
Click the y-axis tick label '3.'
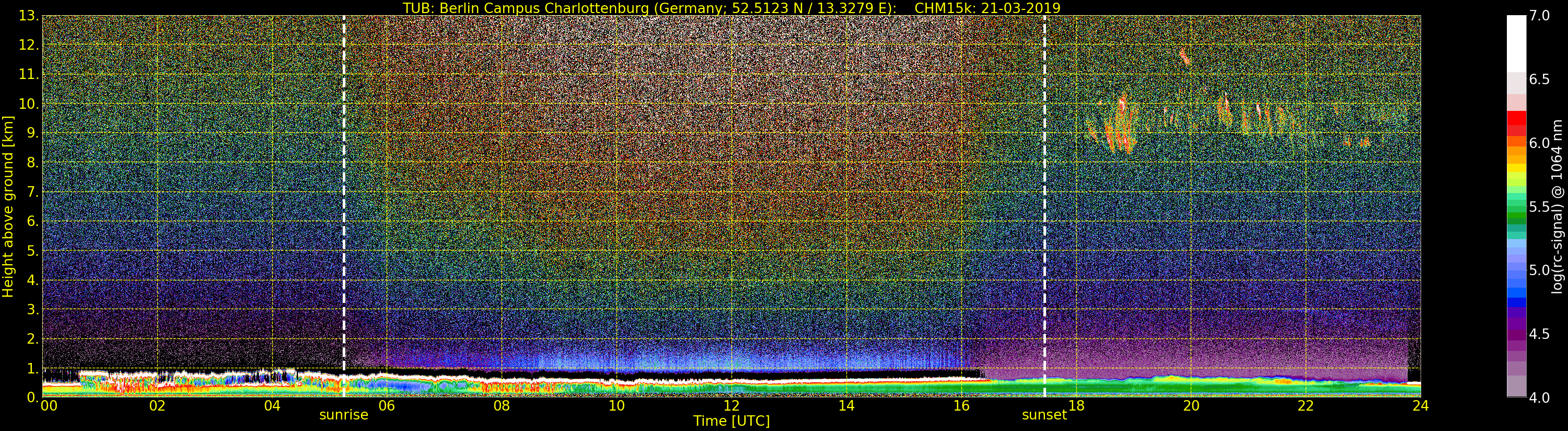click(x=33, y=309)
